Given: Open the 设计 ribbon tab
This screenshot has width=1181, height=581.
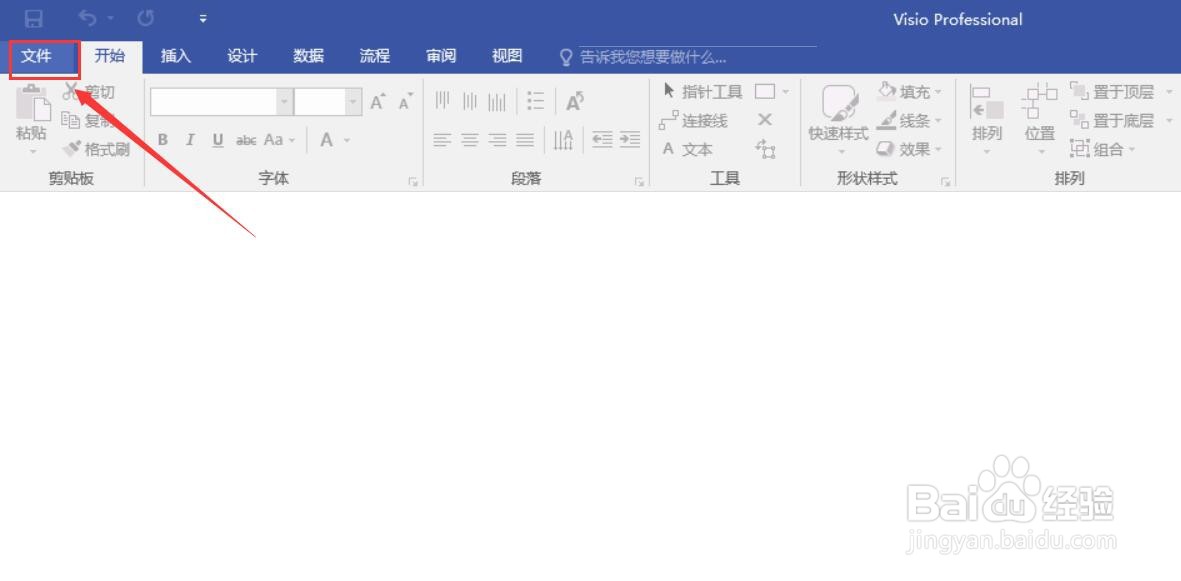Looking at the screenshot, I should 242,57.
